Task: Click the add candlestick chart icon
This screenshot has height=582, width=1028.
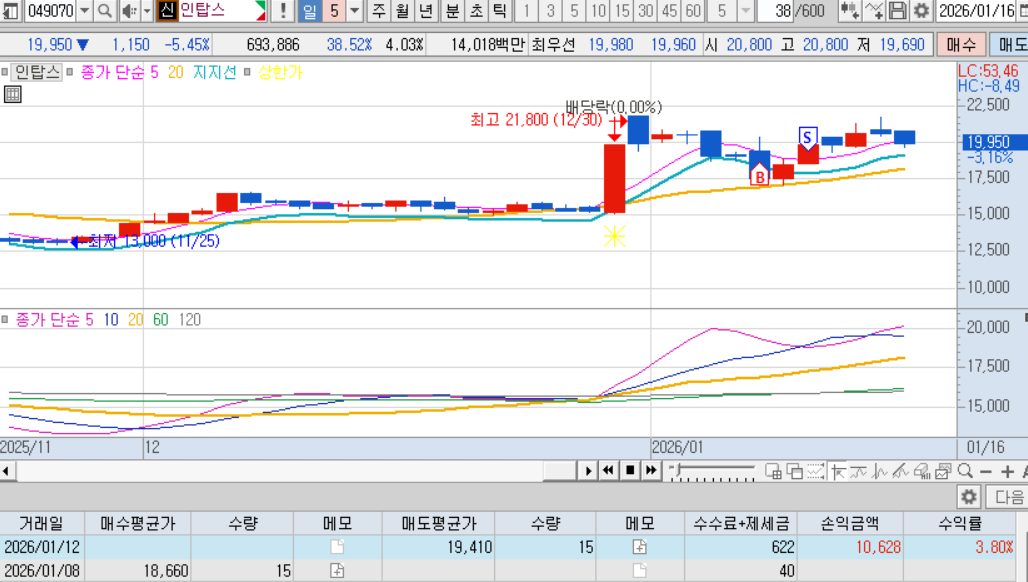Action: pyautogui.click(x=850, y=10)
